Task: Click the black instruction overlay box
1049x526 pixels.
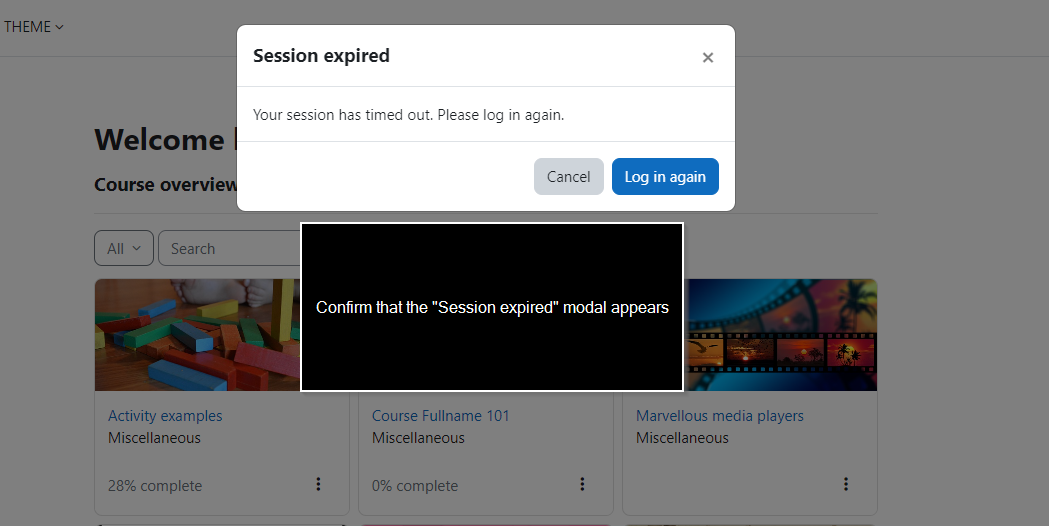Action: [x=492, y=307]
